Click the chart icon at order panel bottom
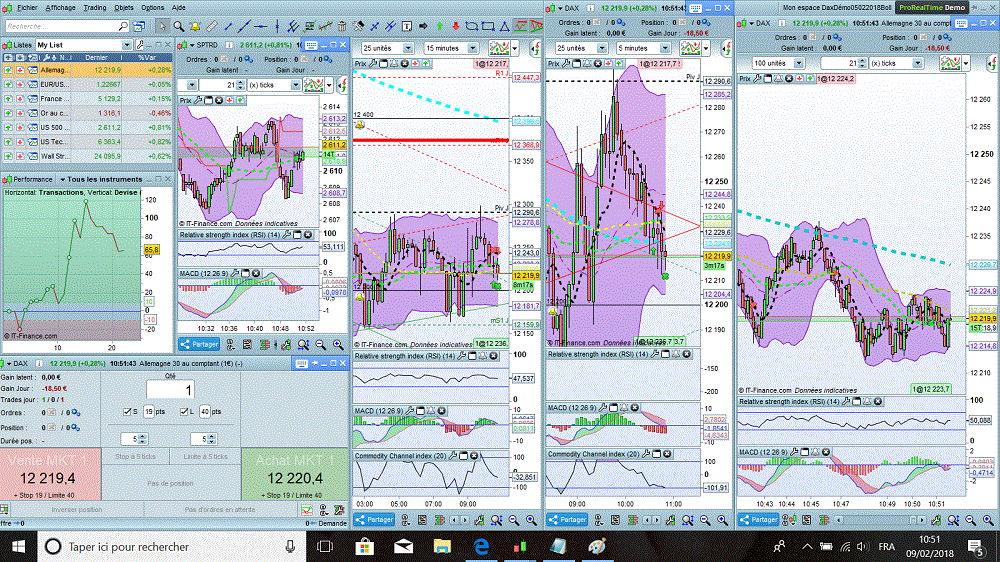 pos(307,510)
